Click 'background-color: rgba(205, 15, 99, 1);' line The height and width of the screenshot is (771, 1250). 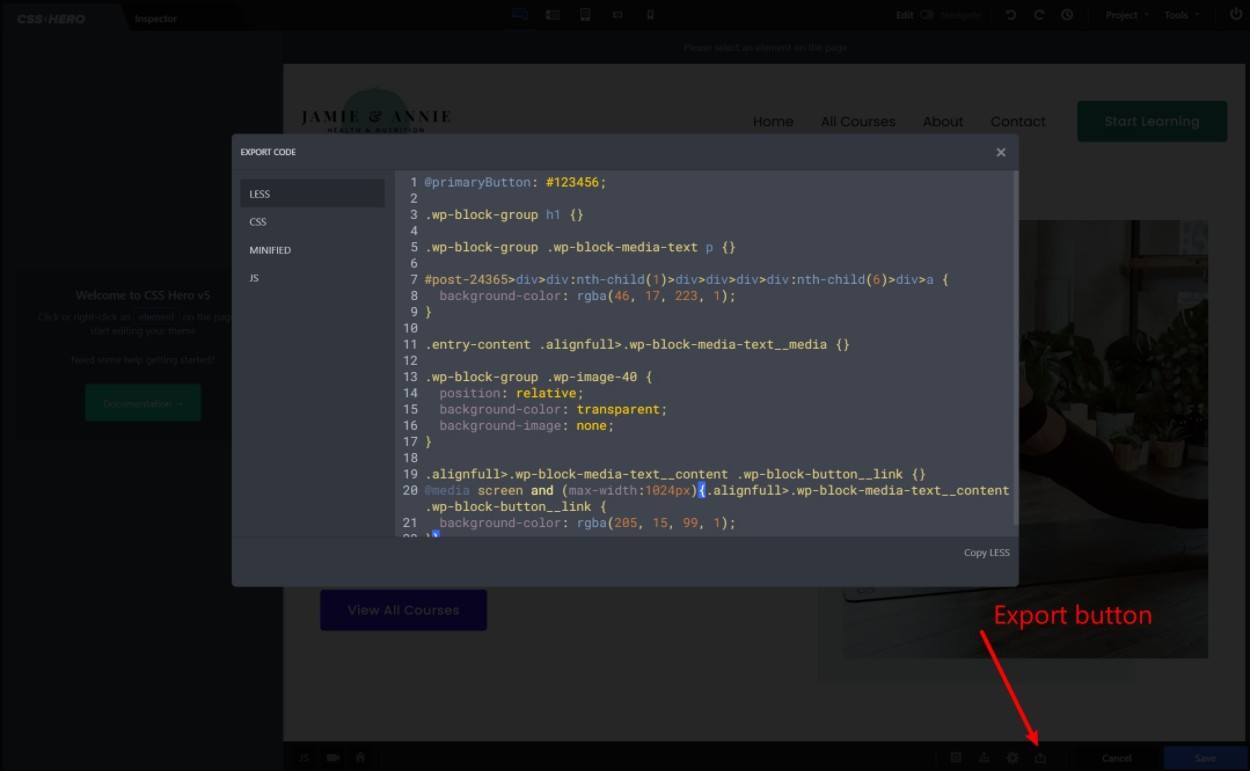tap(587, 523)
